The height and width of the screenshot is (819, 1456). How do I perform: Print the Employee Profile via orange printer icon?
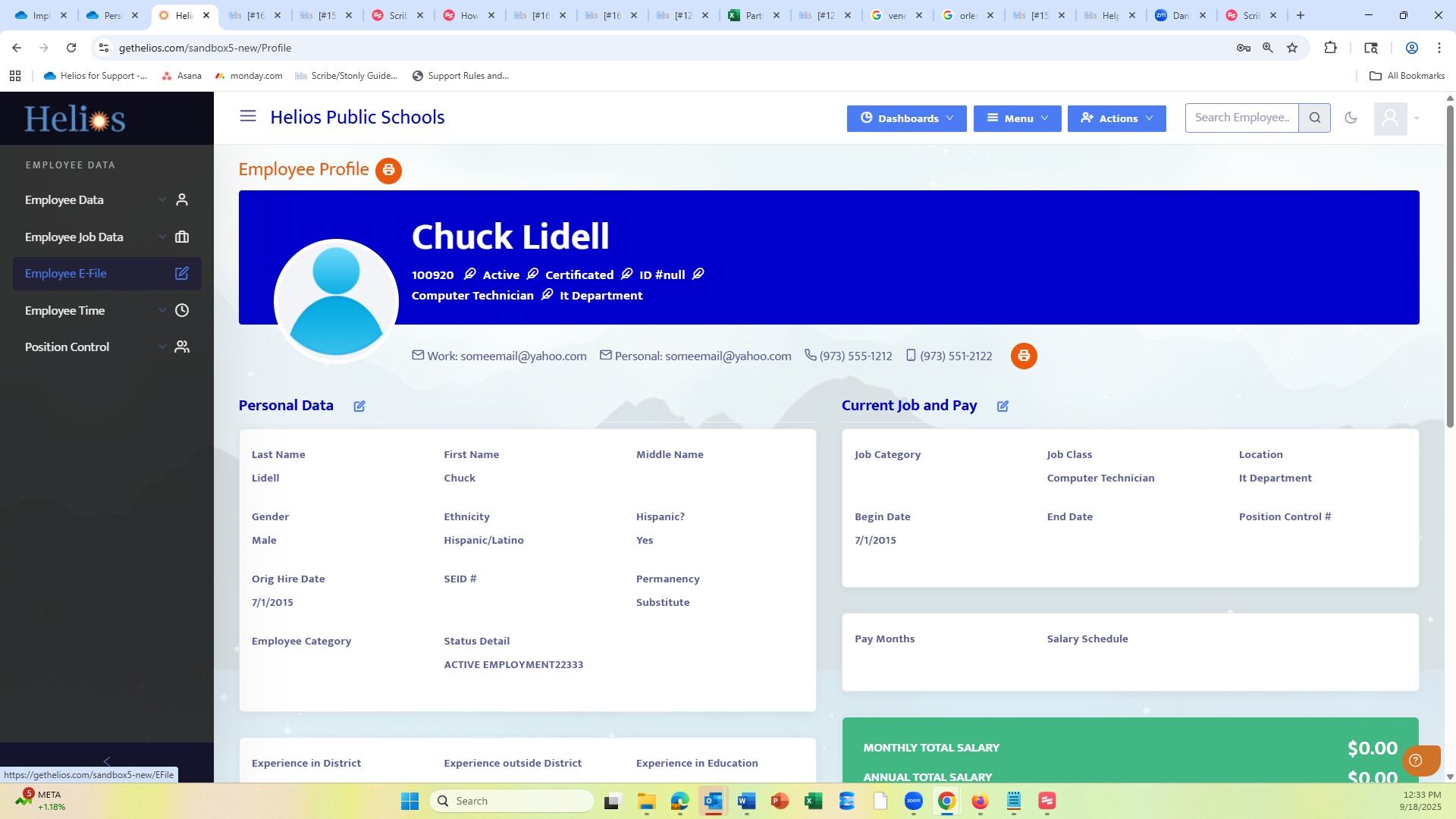388,171
